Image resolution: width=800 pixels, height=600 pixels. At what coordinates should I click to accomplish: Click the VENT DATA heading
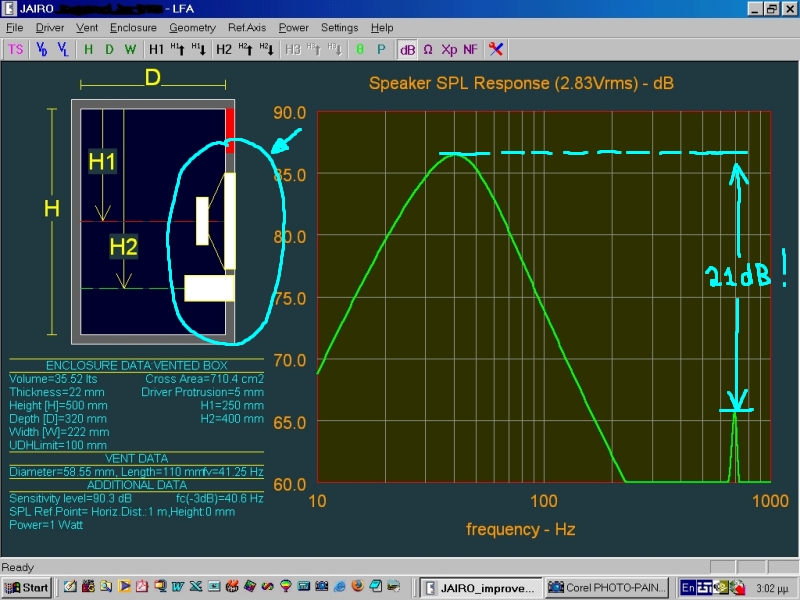point(136,458)
